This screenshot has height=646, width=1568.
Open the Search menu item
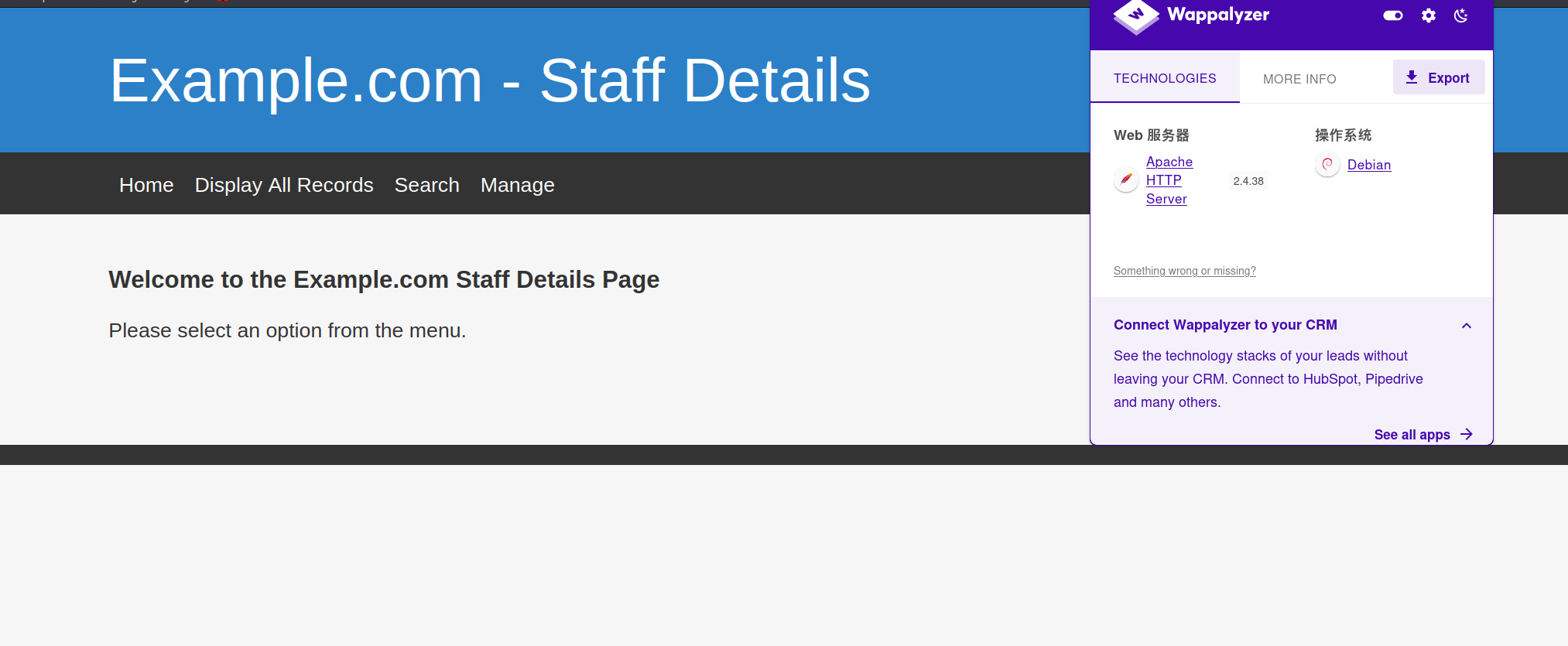(426, 185)
